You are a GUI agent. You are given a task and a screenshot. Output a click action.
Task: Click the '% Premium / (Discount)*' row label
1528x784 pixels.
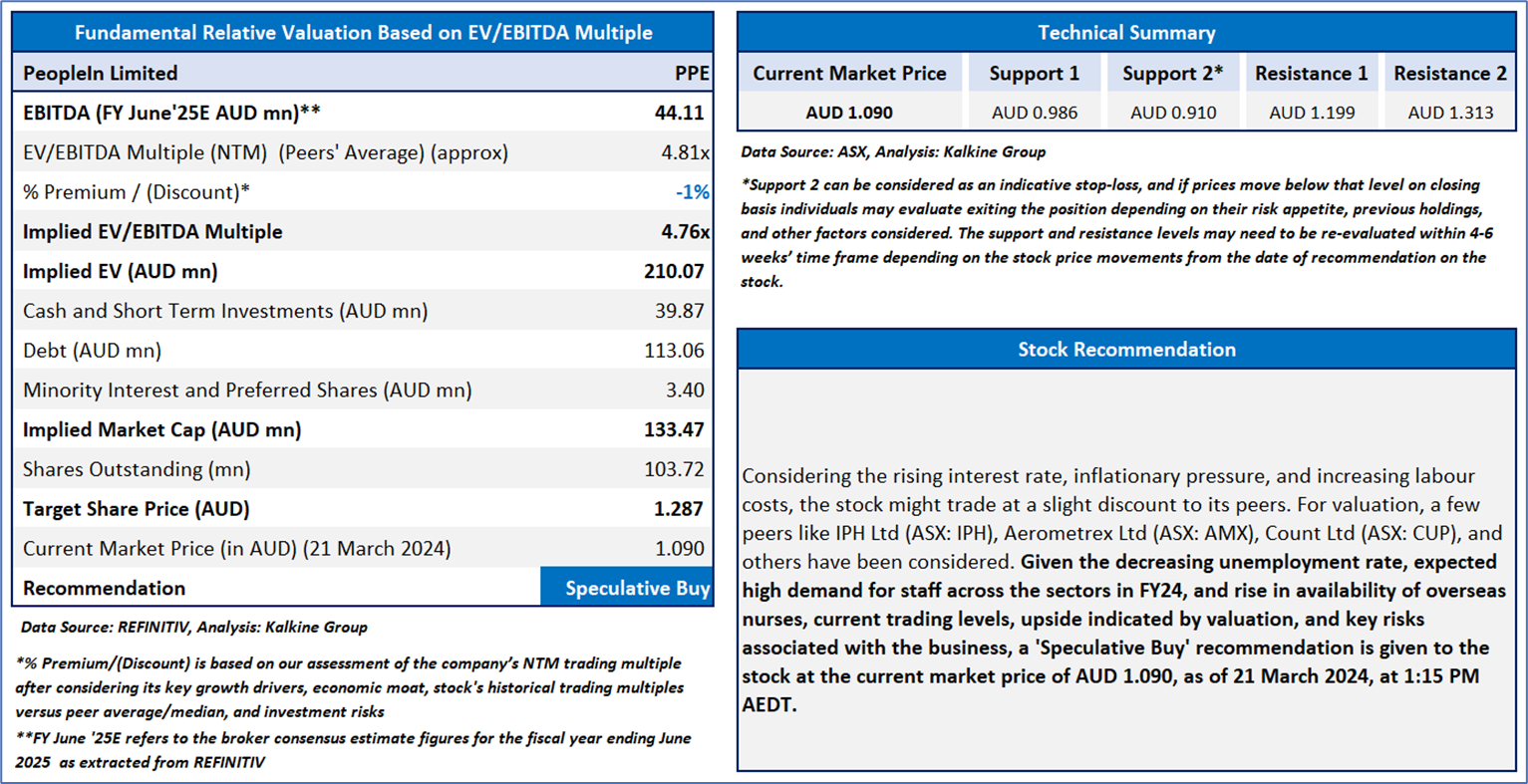(x=137, y=192)
